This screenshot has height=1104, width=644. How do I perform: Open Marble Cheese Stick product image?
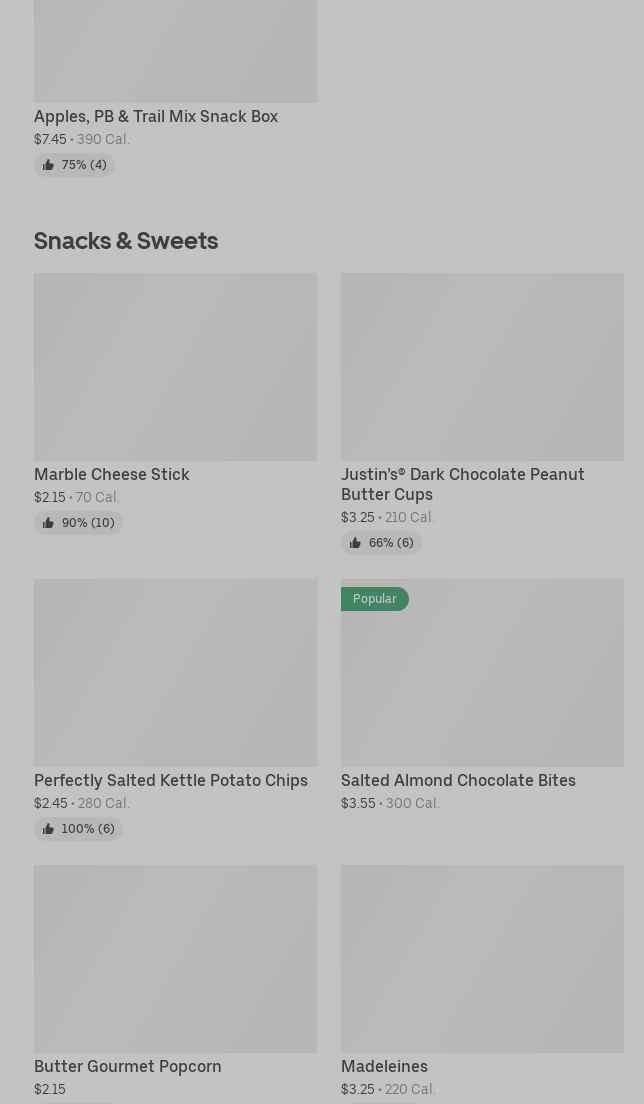175,367
